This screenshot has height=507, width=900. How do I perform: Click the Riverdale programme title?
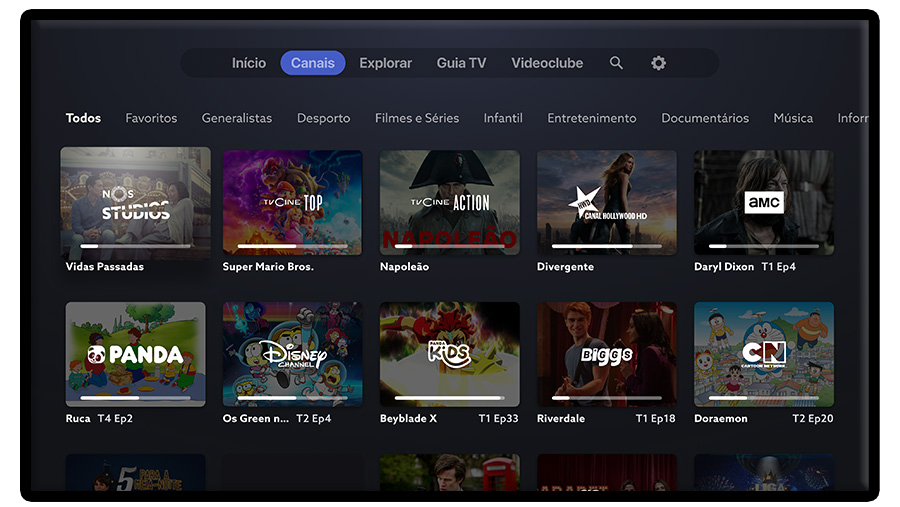click(561, 419)
